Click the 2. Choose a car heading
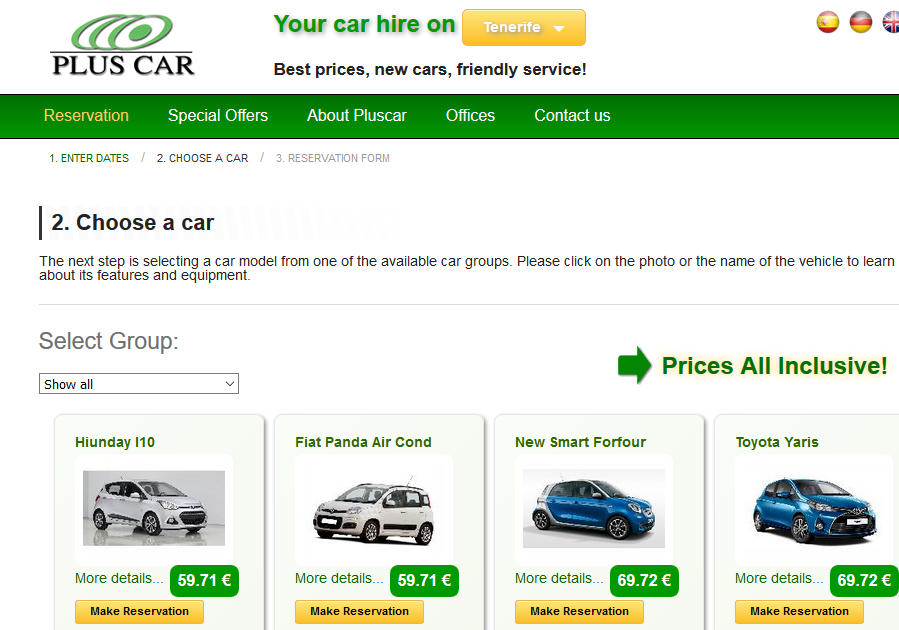The image size is (899, 630). [x=132, y=222]
